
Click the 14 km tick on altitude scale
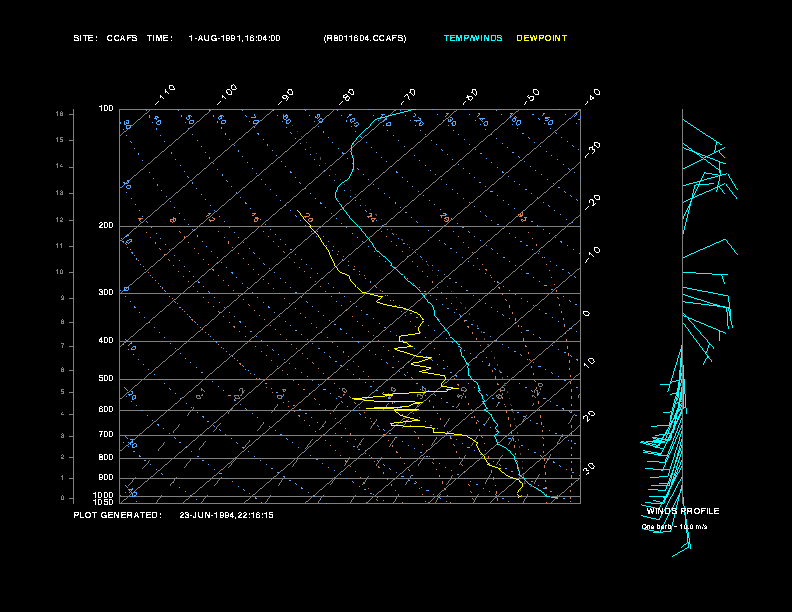pos(60,167)
